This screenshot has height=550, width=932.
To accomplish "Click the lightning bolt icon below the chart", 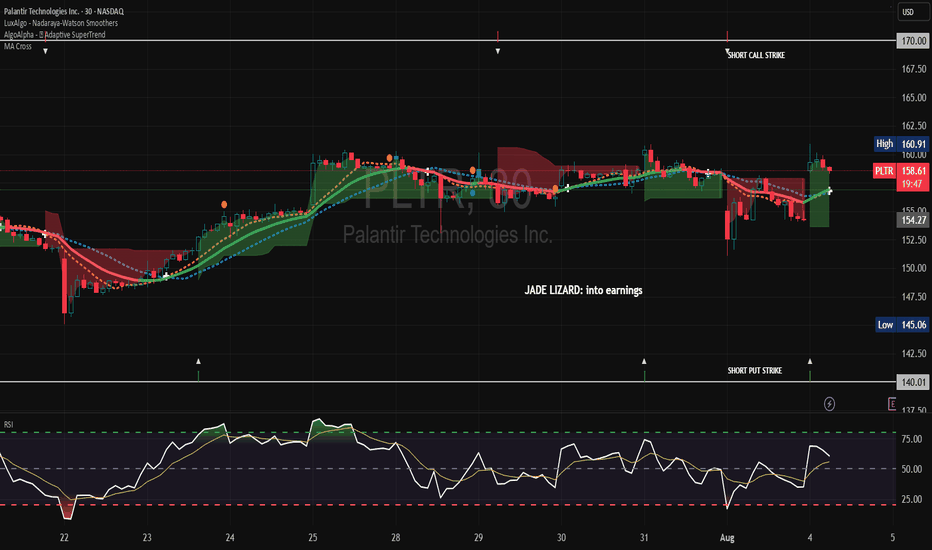I will [x=829, y=404].
